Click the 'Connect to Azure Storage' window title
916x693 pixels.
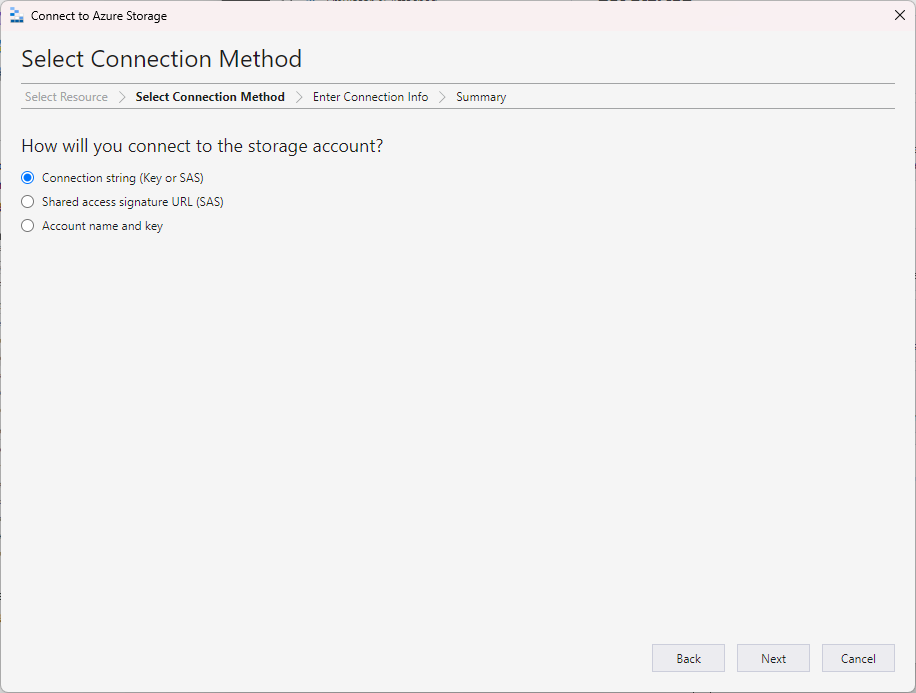99,16
